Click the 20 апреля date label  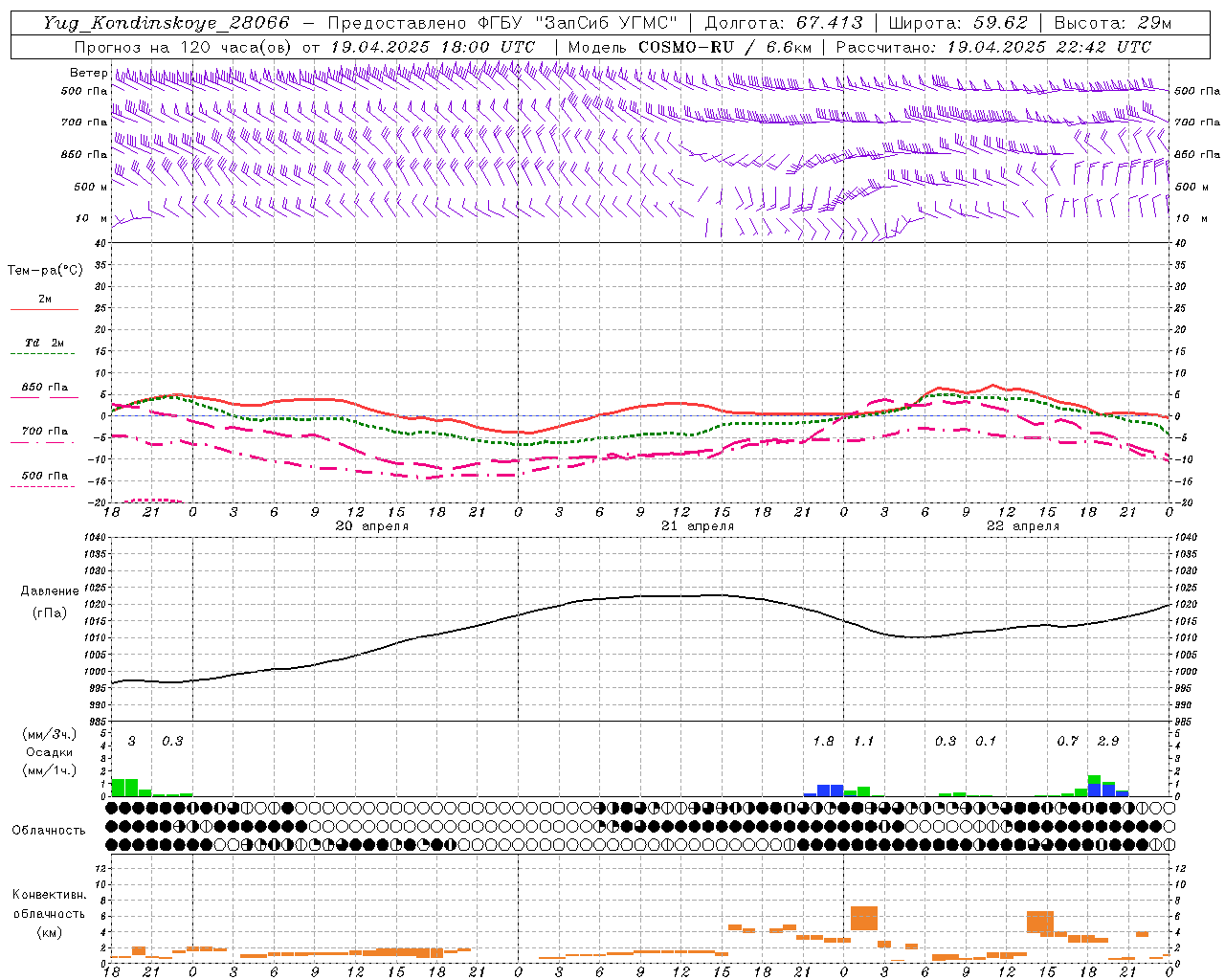click(371, 526)
